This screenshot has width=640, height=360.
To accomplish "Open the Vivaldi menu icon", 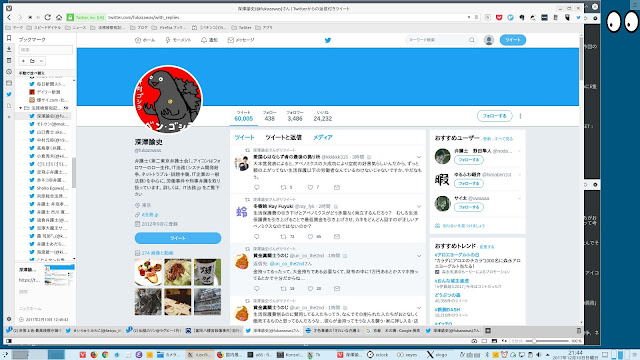I will [9, 8].
